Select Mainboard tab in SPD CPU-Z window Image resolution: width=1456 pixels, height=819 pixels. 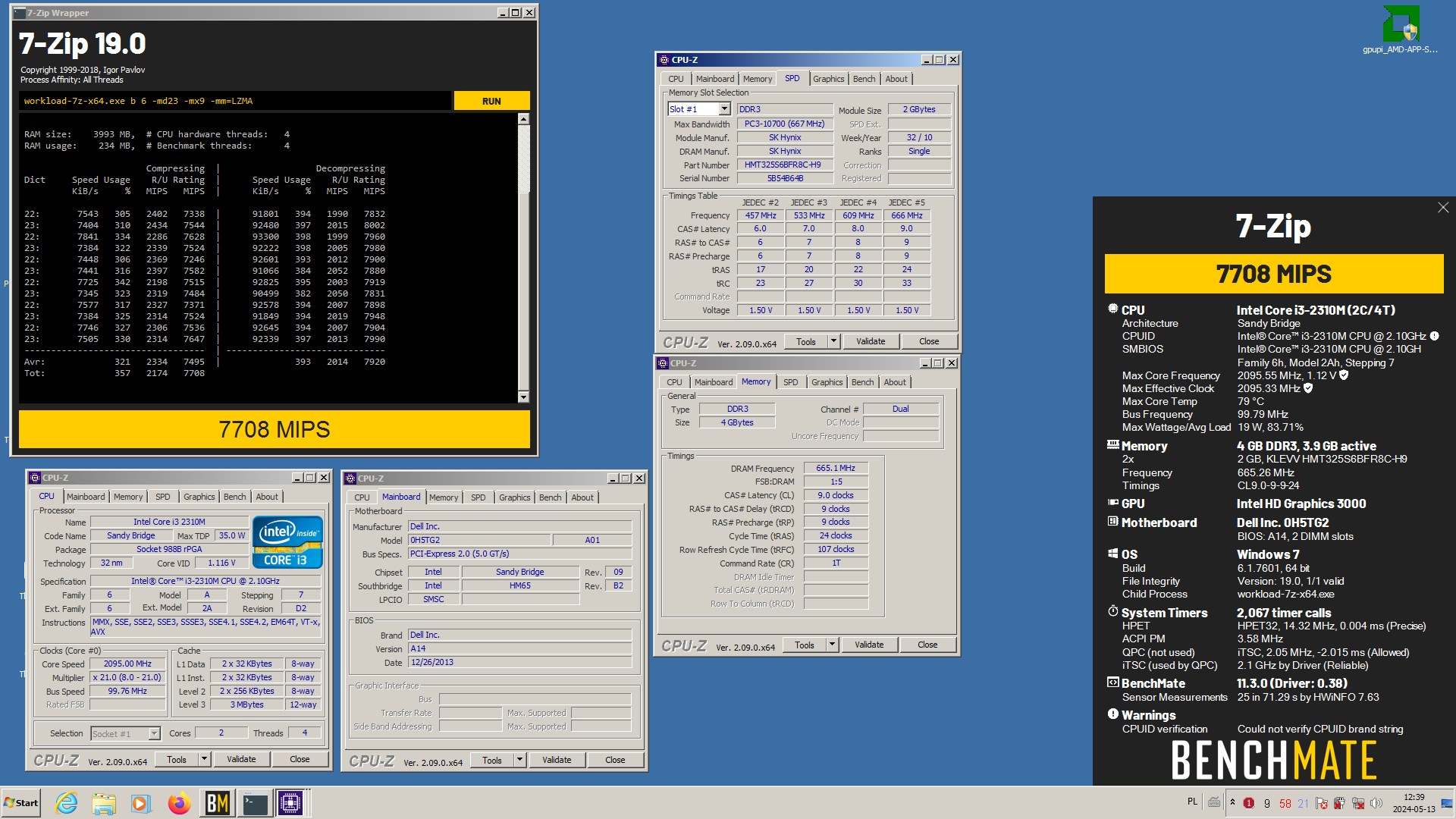tap(715, 79)
